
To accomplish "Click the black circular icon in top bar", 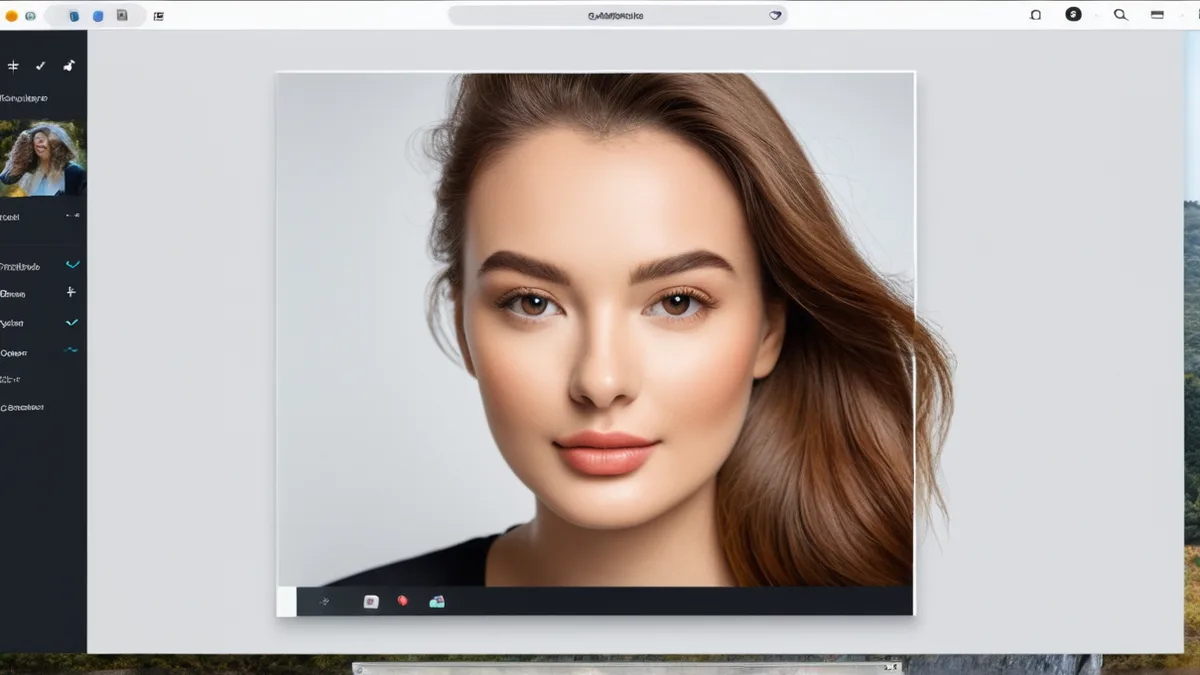I will pyautogui.click(x=1073, y=15).
